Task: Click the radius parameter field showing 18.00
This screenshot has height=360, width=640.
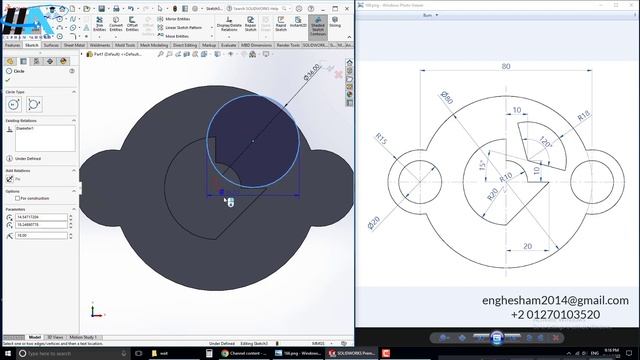Action: click(41, 236)
